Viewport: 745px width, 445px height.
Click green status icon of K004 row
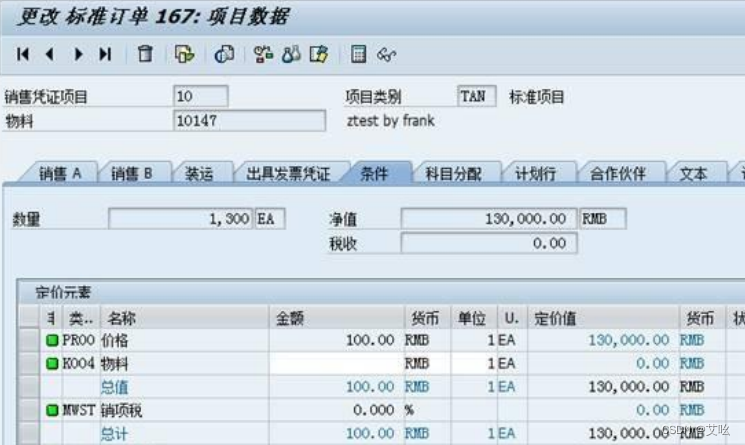tap(52, 363)
